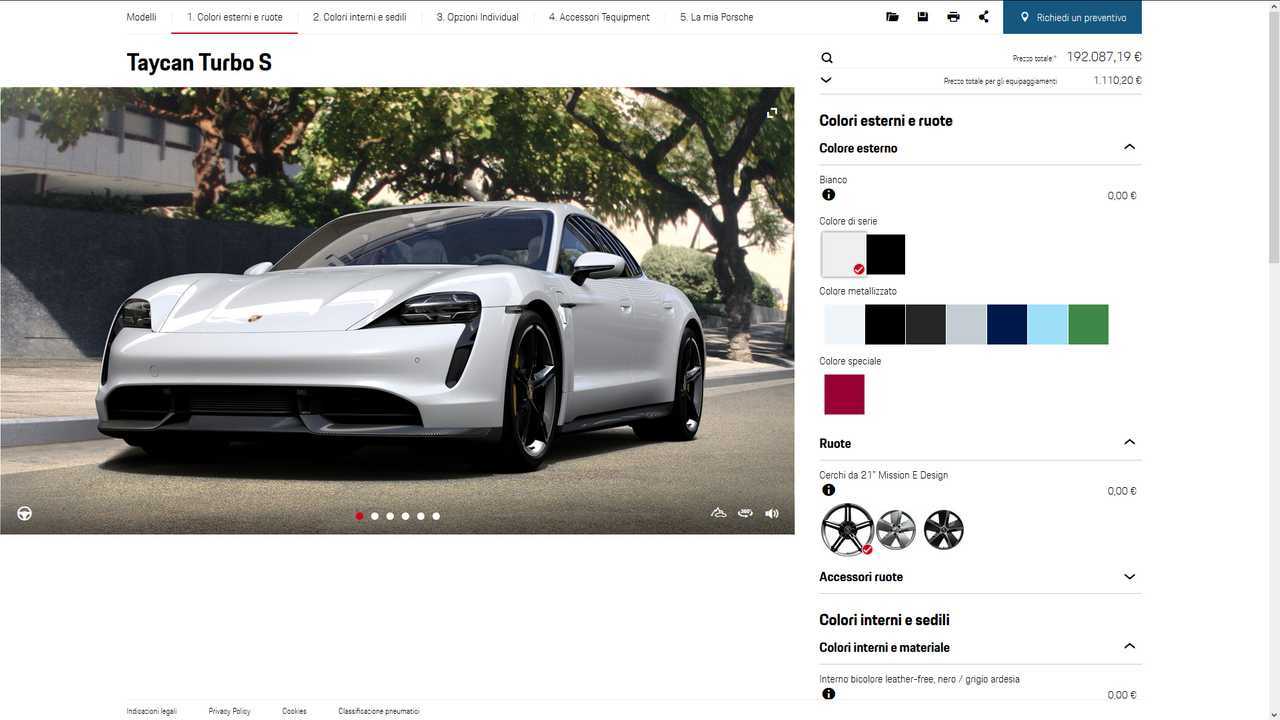The height and width of the screenshot is (720, 1280).
Task: Open info for Bianco exterior colour
Action: [x=828, y=195]
